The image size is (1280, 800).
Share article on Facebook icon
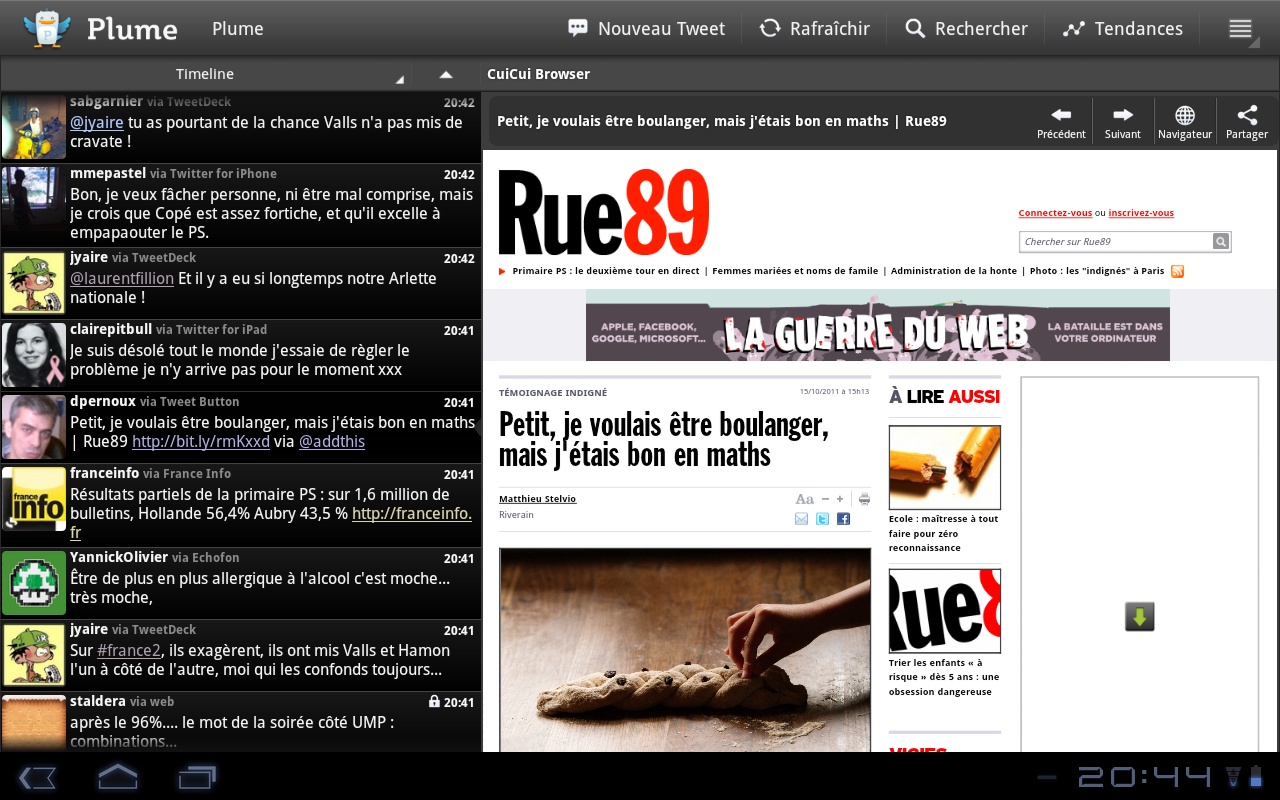(843, 519)
